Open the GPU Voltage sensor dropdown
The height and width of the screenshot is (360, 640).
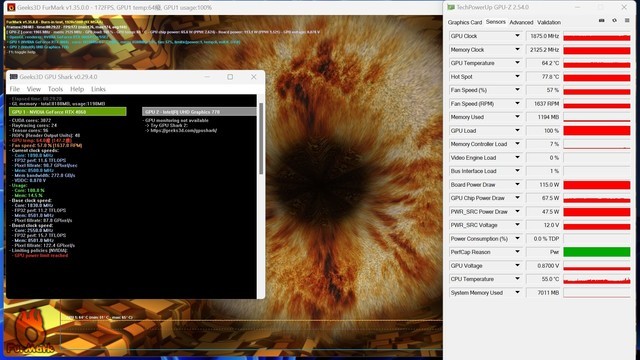pos(517,265)
